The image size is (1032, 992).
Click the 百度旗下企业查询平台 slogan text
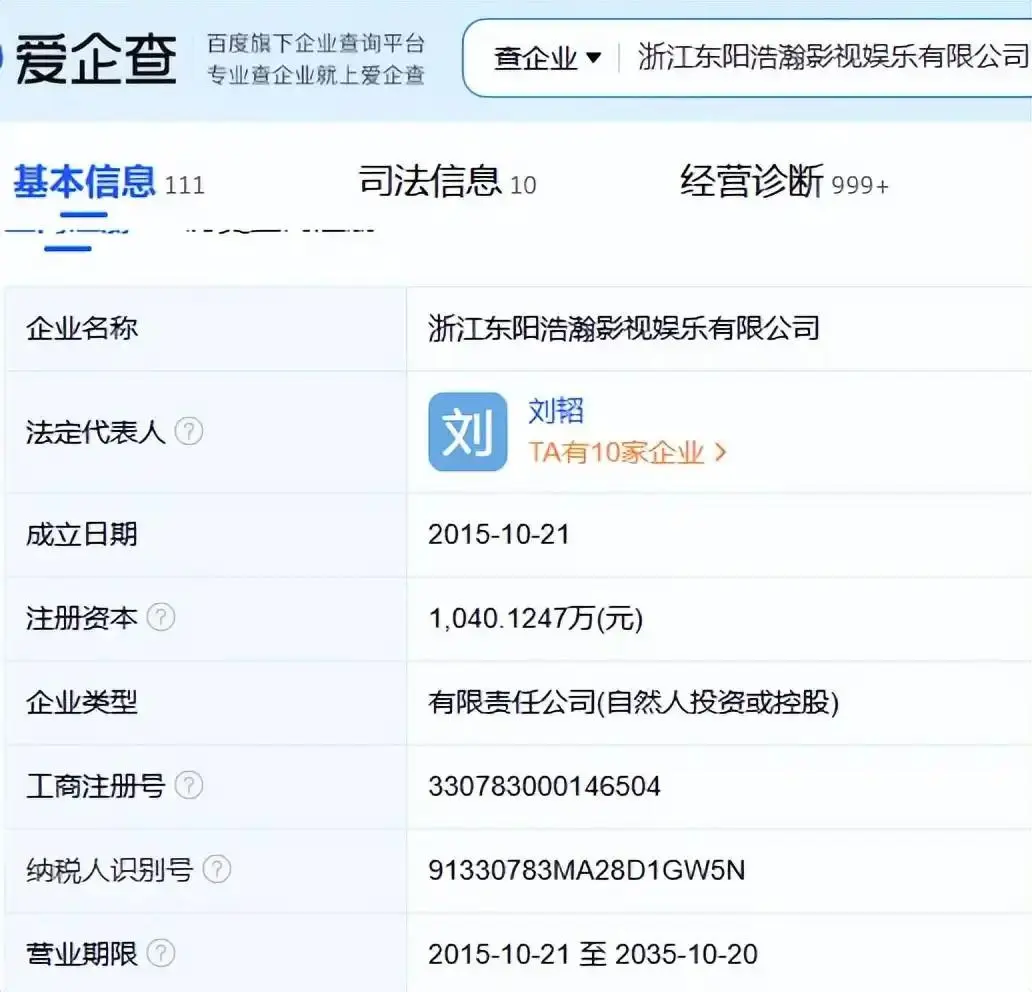316,44
